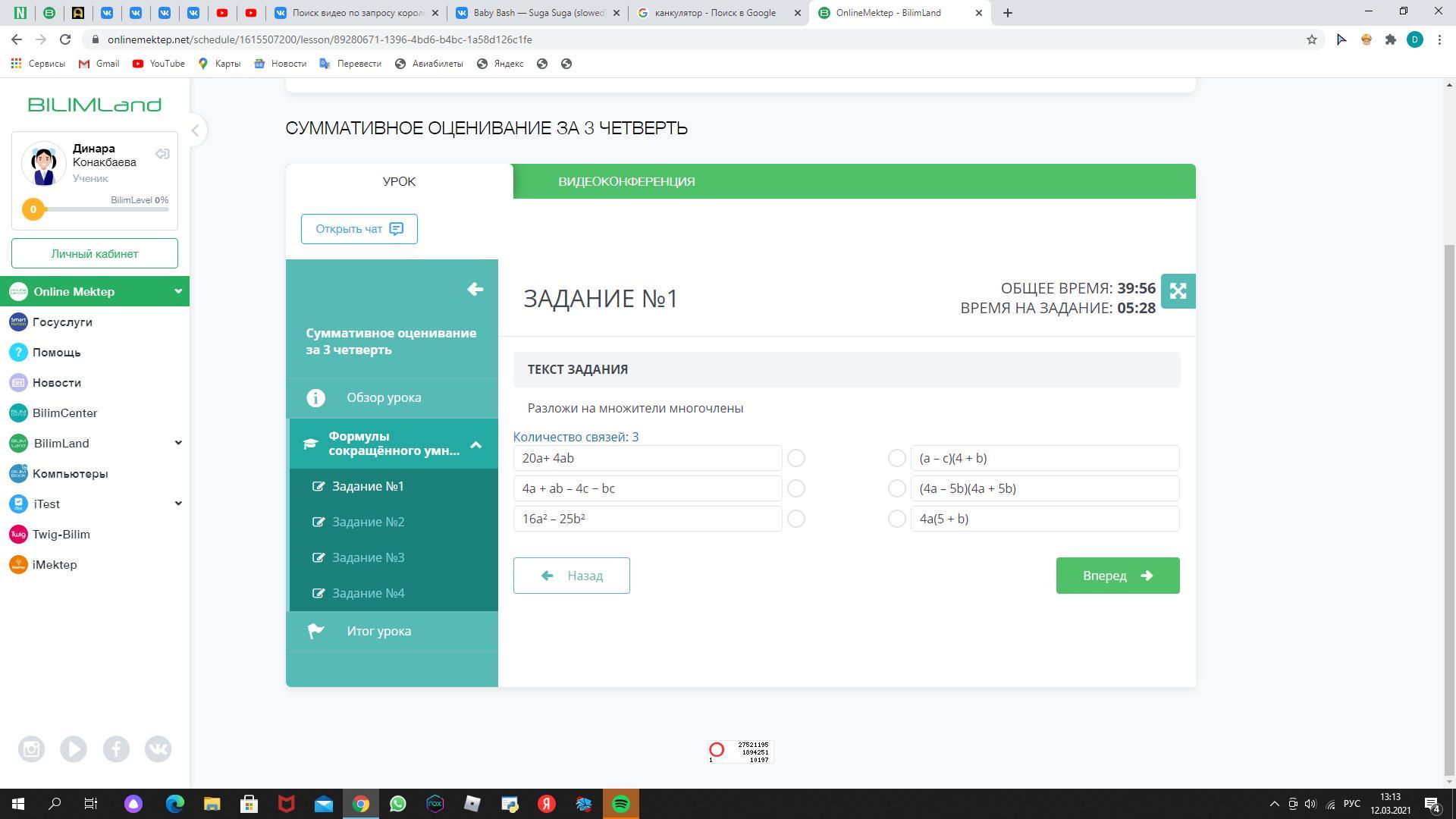Click the Открыть чат button

[359, 229]
